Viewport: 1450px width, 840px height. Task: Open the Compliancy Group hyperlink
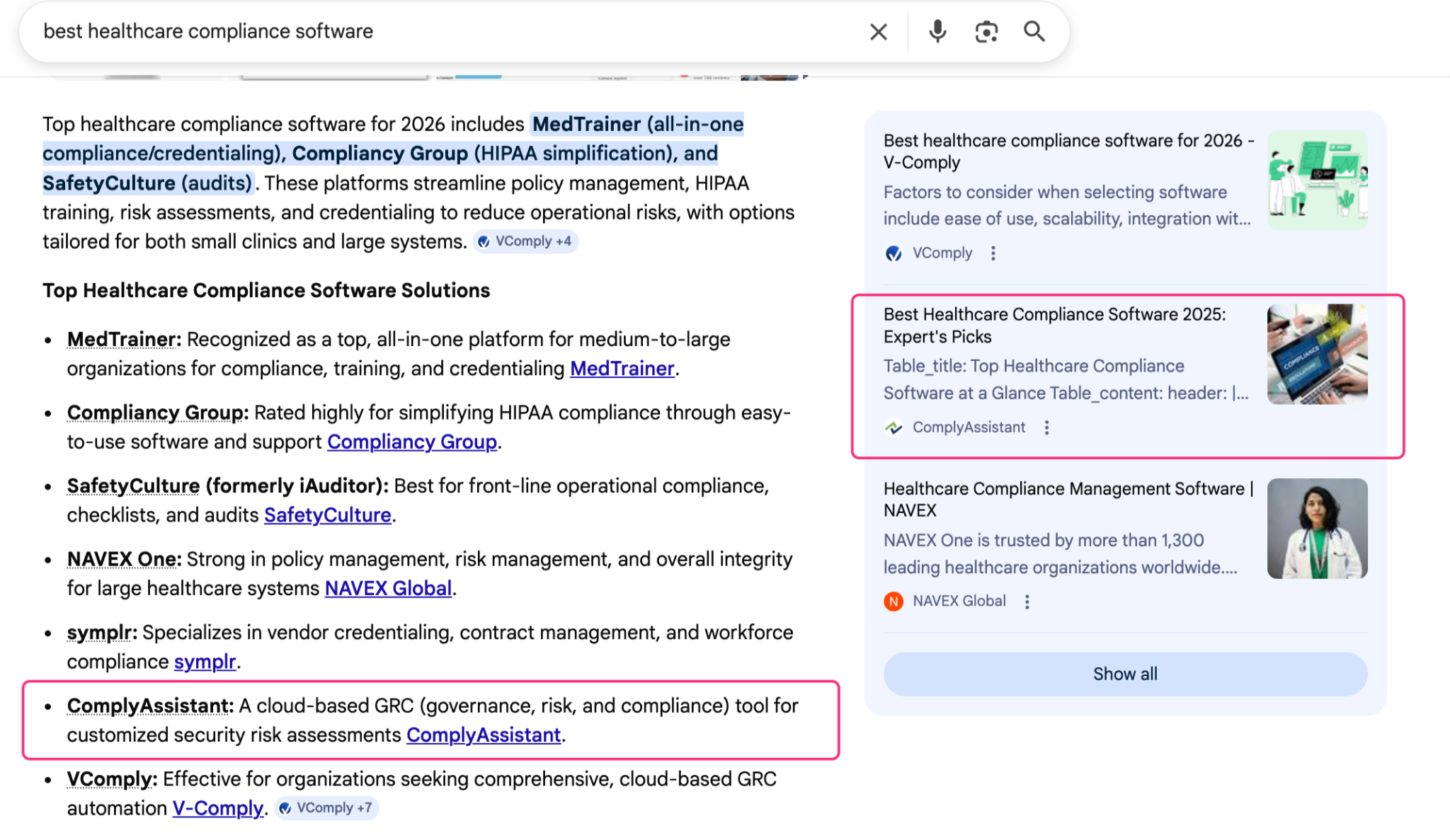click(x=412, y=442)
